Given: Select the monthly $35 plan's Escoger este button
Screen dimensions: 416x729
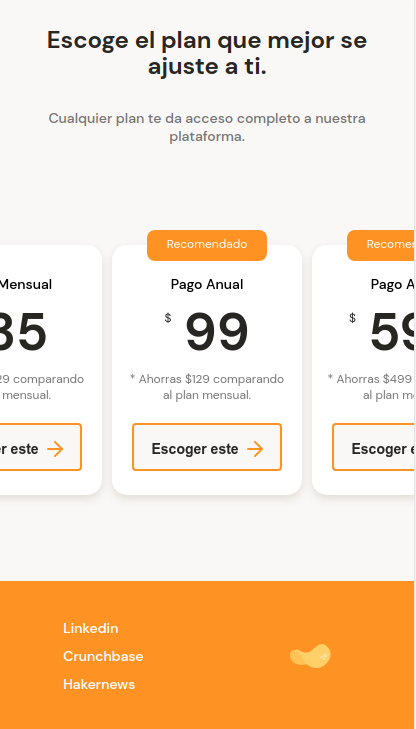Looking at the screenshot, I should click(41, 447).
